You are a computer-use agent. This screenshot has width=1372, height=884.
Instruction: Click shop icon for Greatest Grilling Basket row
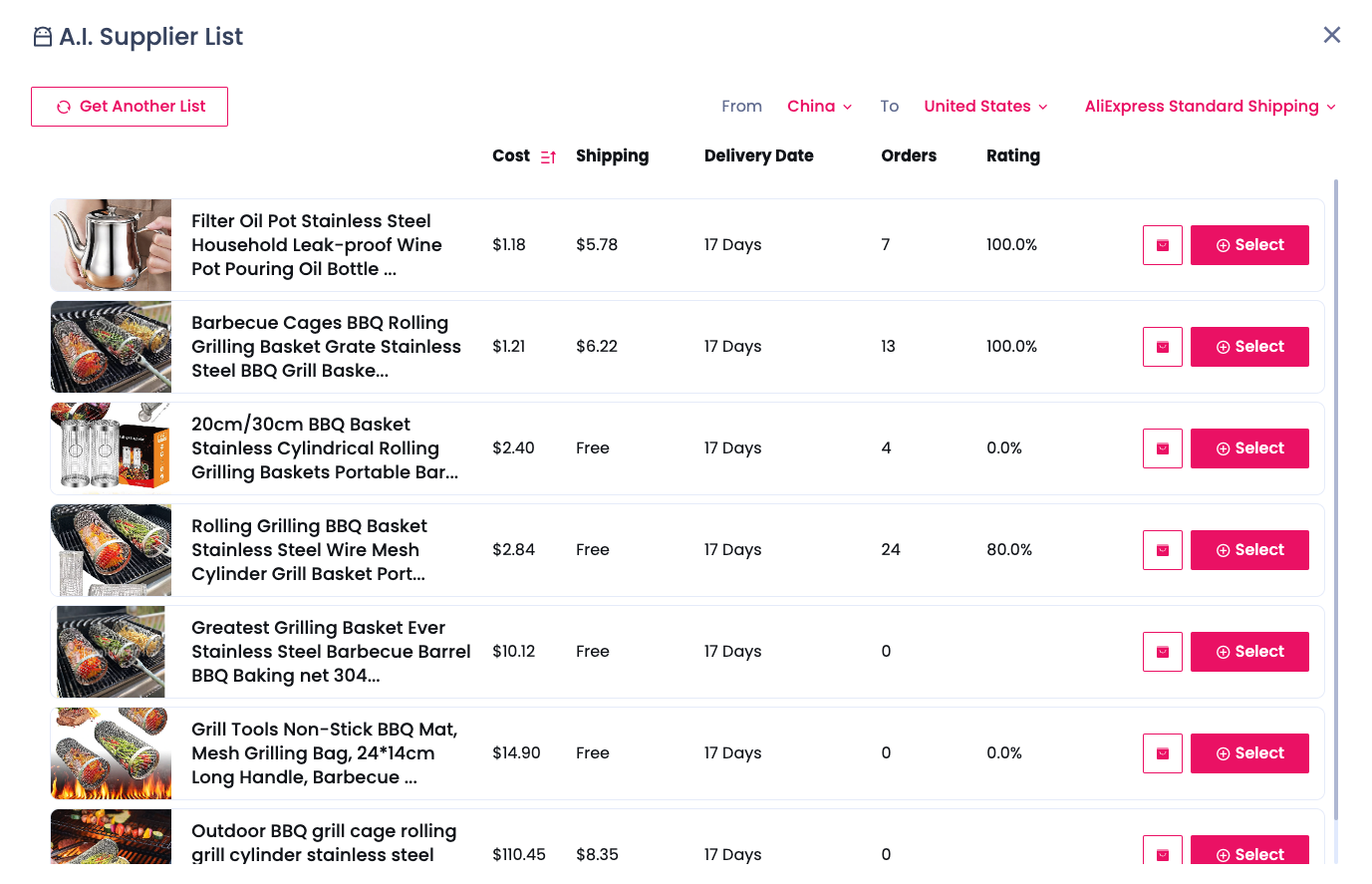point(1162,652)
